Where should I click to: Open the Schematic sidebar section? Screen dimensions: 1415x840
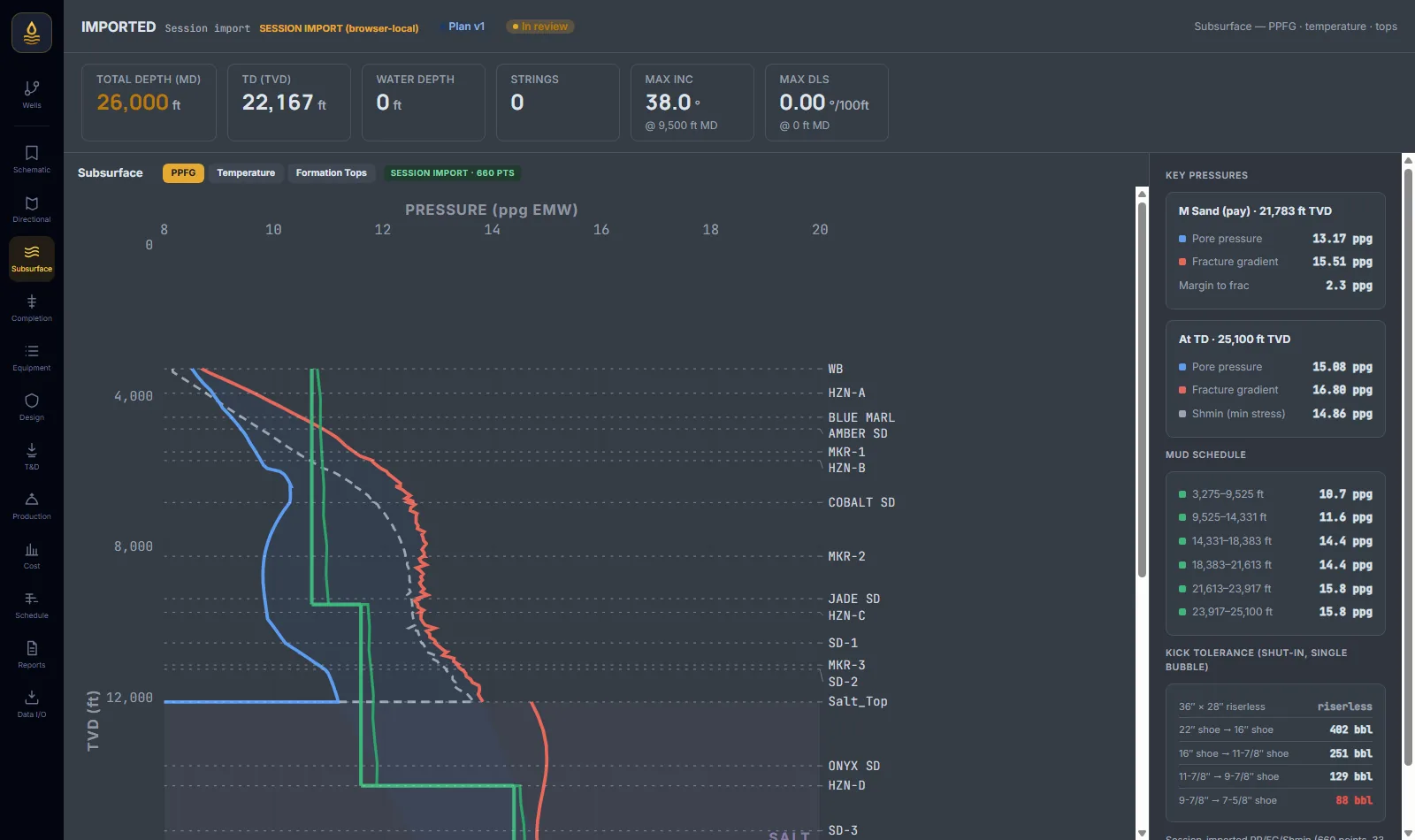(32, 159)
